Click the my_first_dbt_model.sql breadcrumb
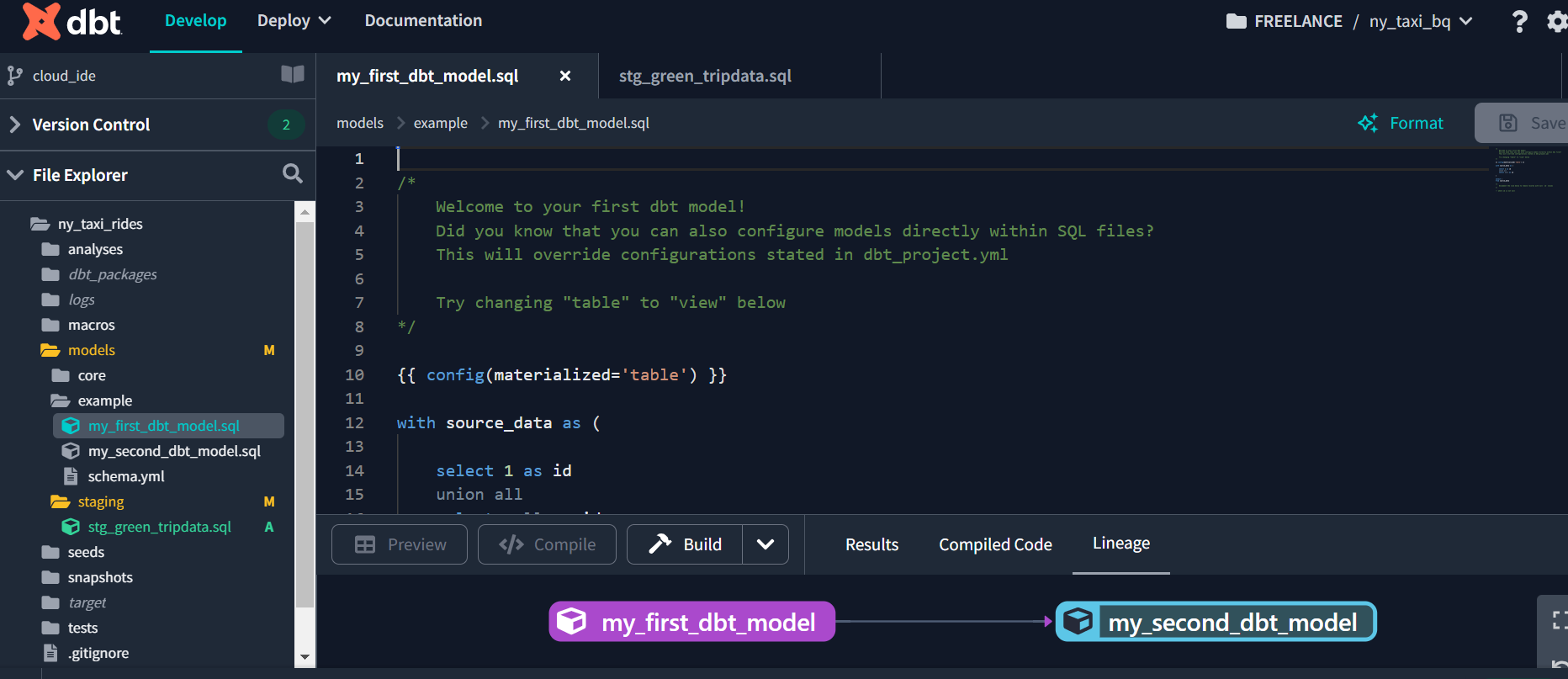The height and width of the screenshot is (679, 1568). pos(574,123)
